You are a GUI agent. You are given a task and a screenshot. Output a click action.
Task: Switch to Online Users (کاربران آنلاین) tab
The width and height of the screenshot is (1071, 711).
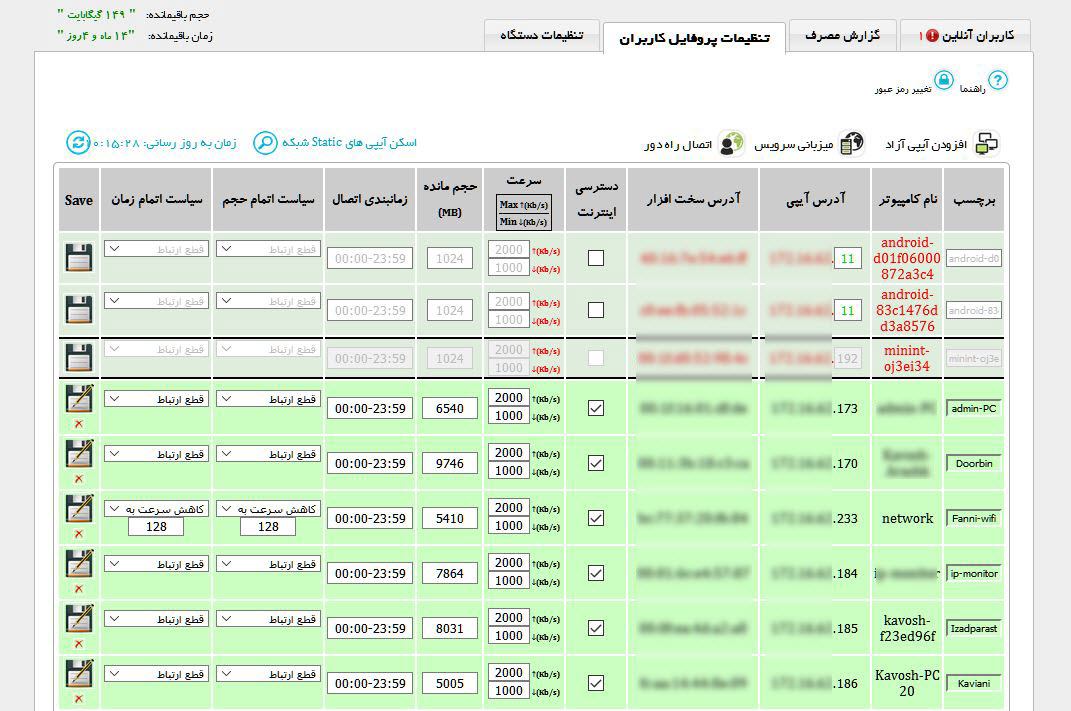click(965, 36)
